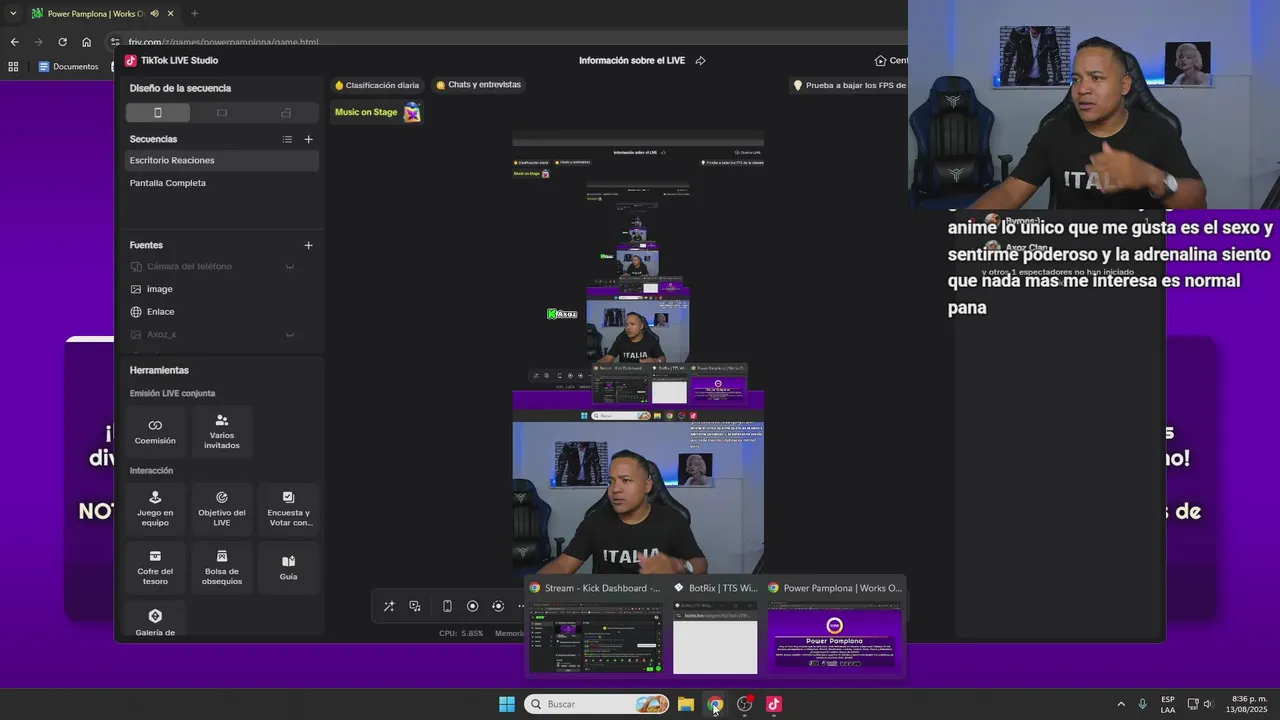Reload the browser page

tap(62, 42)
